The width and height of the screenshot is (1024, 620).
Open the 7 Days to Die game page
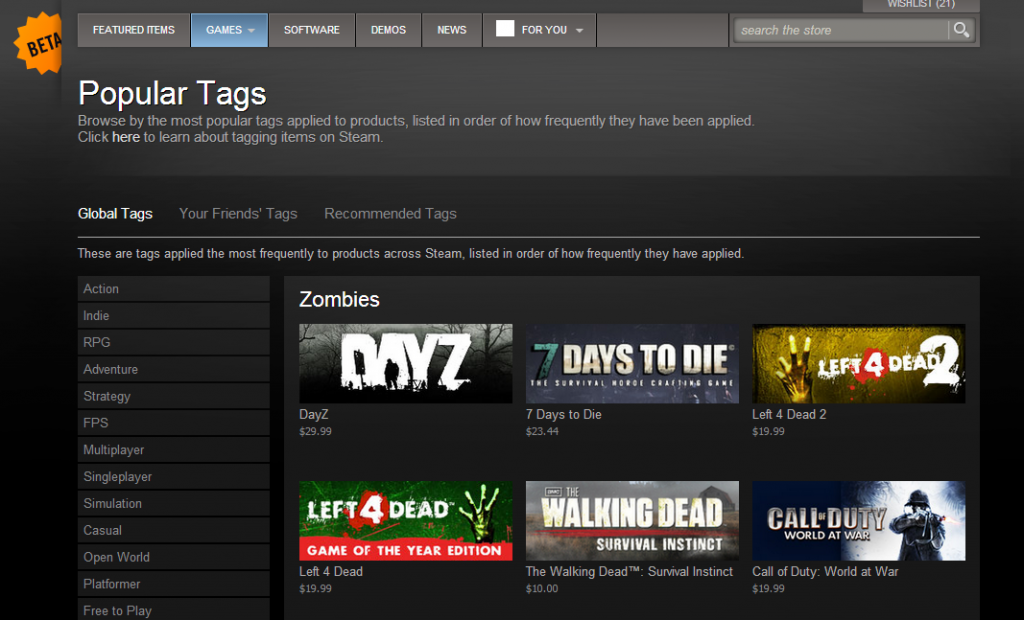[631, 363]
